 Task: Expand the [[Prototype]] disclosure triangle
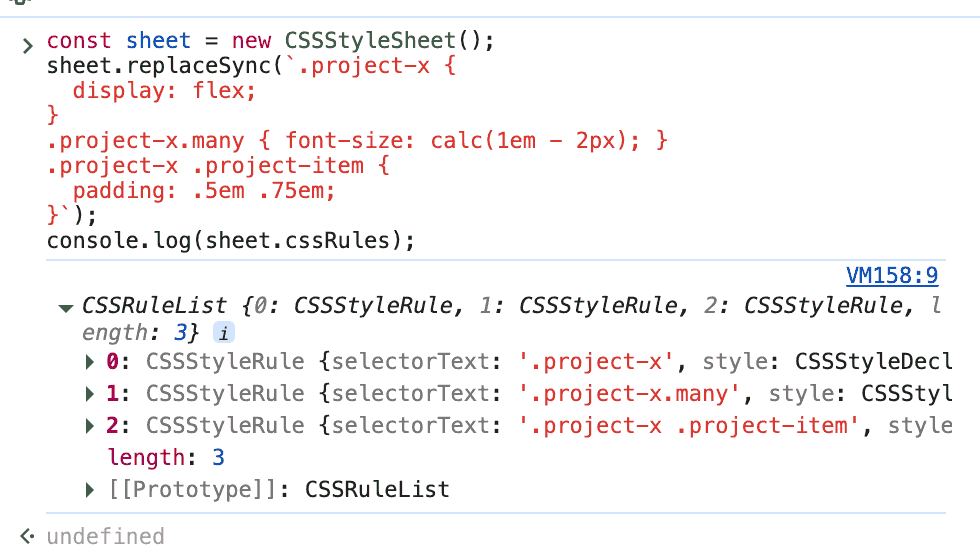[92, 490]
